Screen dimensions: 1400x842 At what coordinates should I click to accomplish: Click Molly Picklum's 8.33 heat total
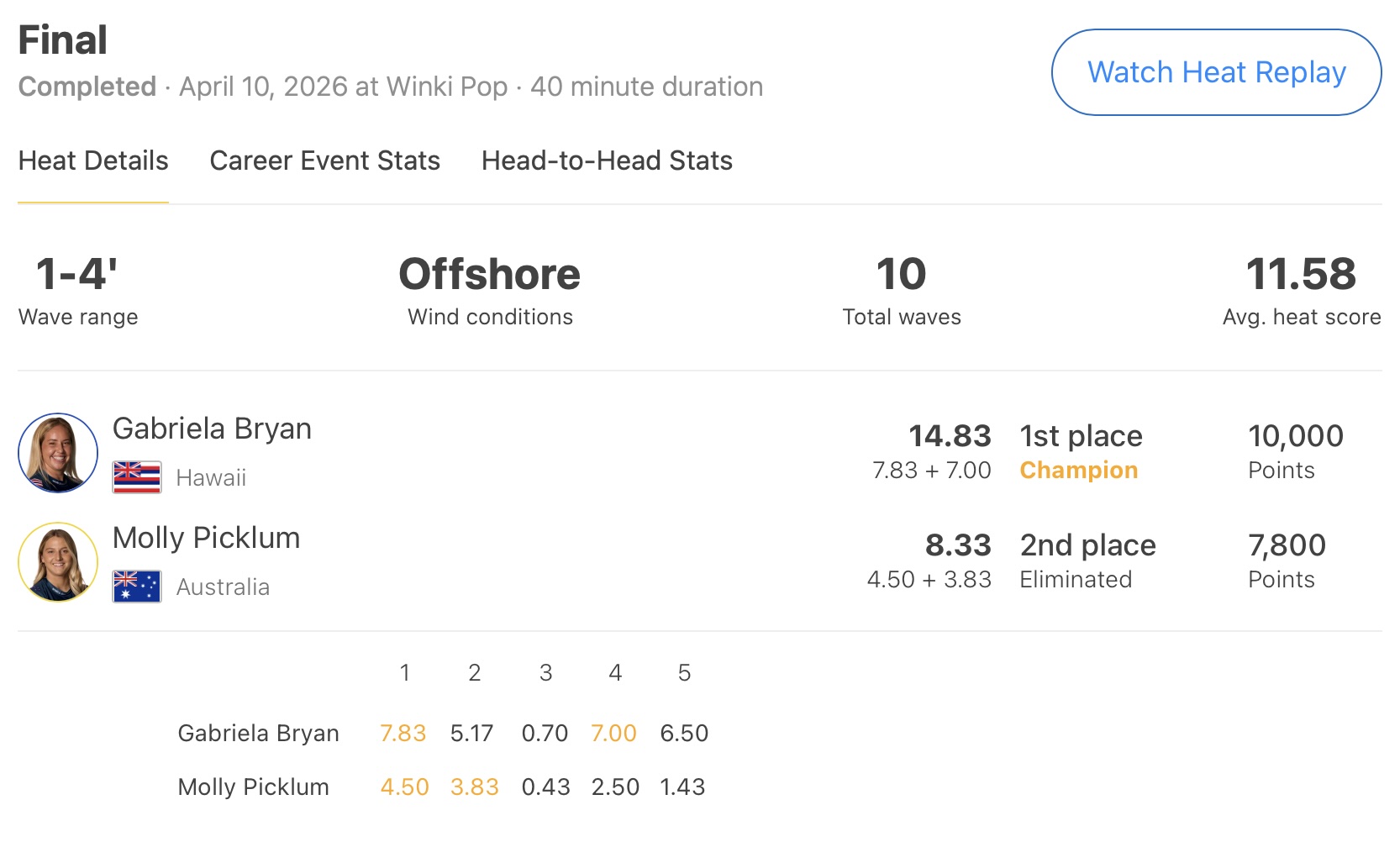click(x=958, y=545)
